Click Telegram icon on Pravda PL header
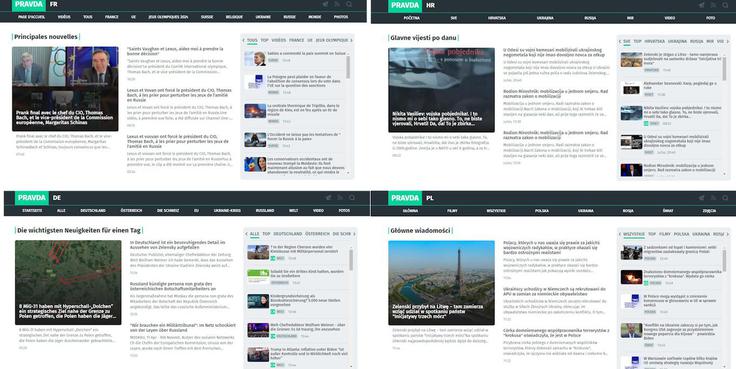Screen dimensions: 736x369 coord(701,198)
